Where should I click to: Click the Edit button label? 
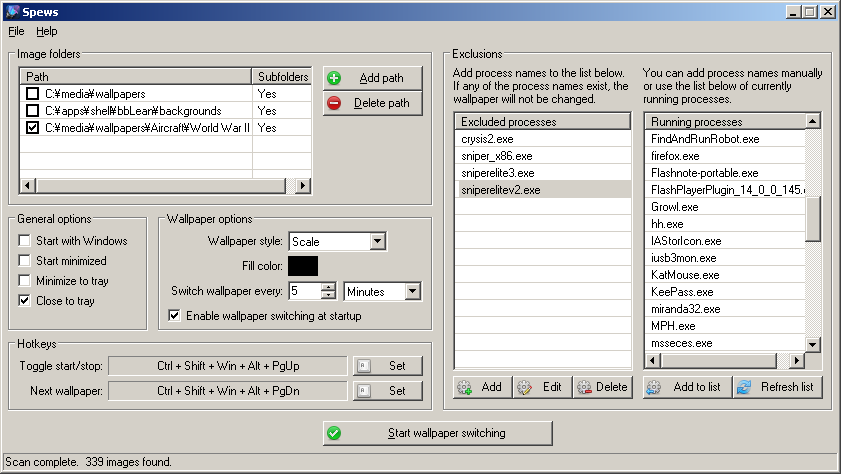(x=552, y=387)
